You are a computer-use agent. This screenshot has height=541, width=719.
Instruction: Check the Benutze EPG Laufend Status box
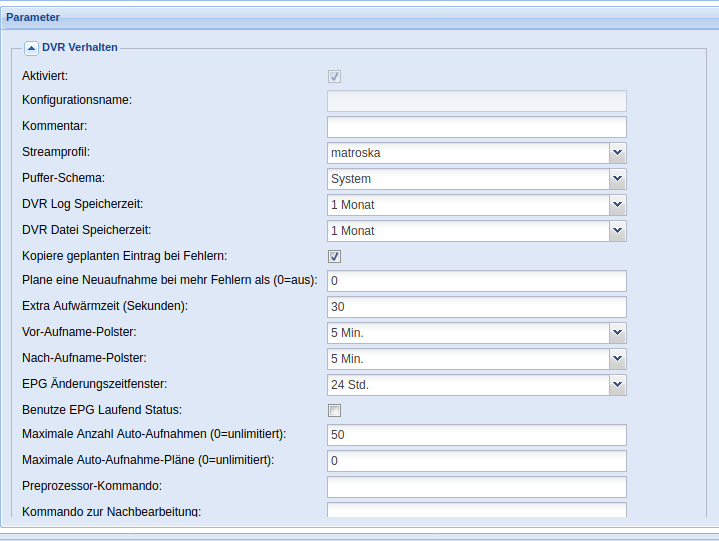335,410
